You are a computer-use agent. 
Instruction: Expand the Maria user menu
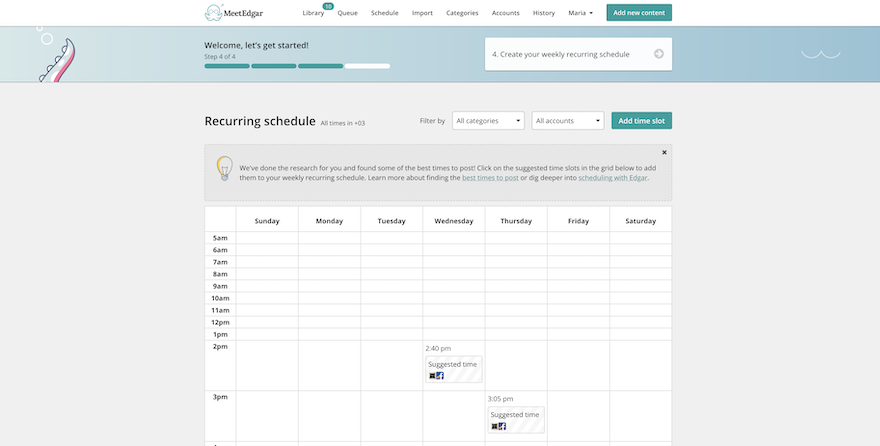580,13
